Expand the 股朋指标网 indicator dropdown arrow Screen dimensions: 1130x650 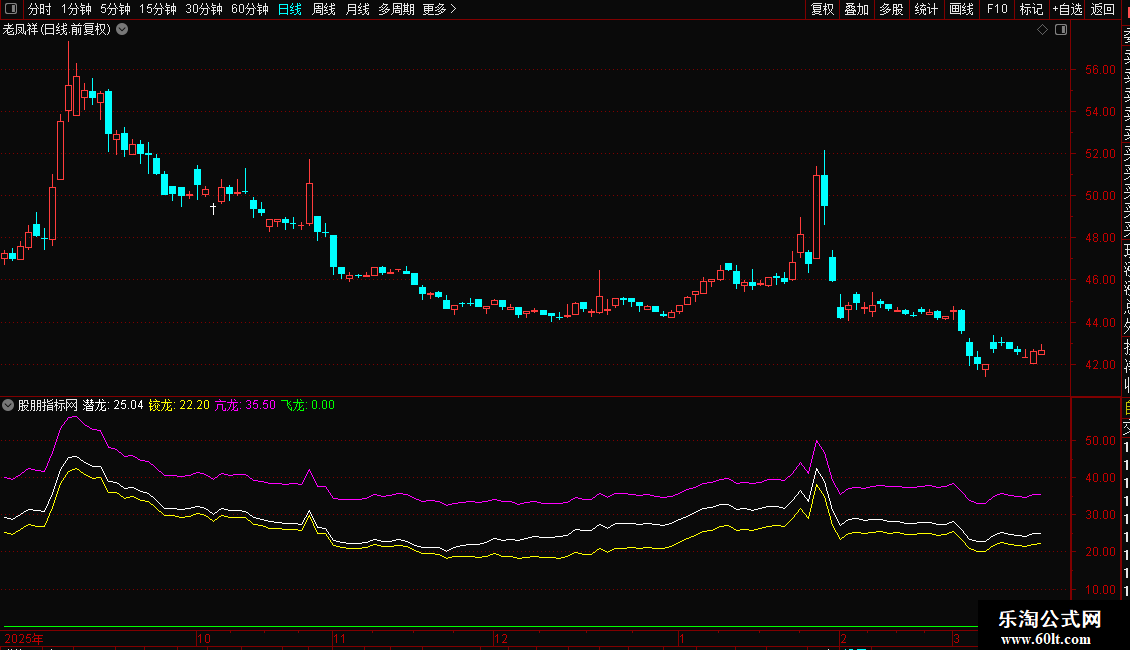[9, 406]
